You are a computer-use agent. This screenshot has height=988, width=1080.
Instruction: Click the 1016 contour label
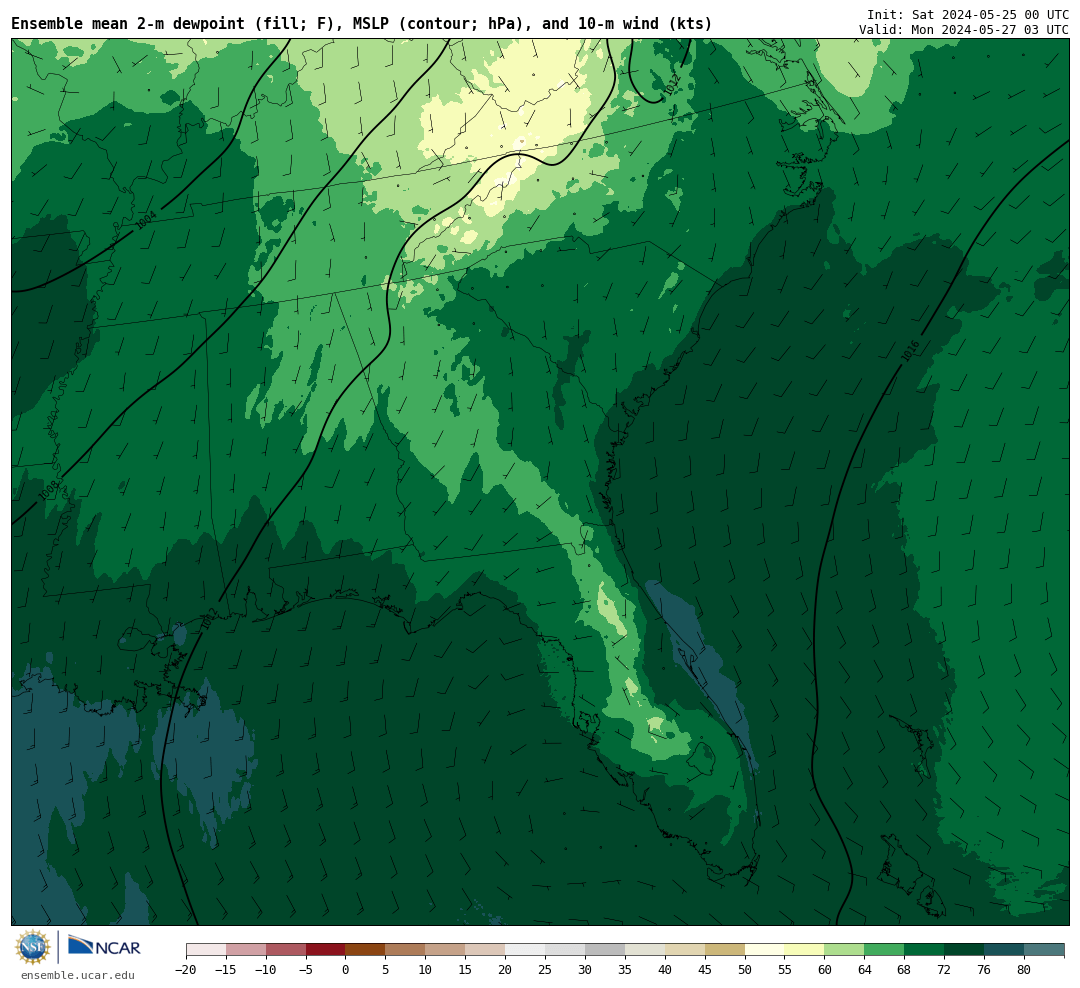pyautogui.click(x=911, y=351)
